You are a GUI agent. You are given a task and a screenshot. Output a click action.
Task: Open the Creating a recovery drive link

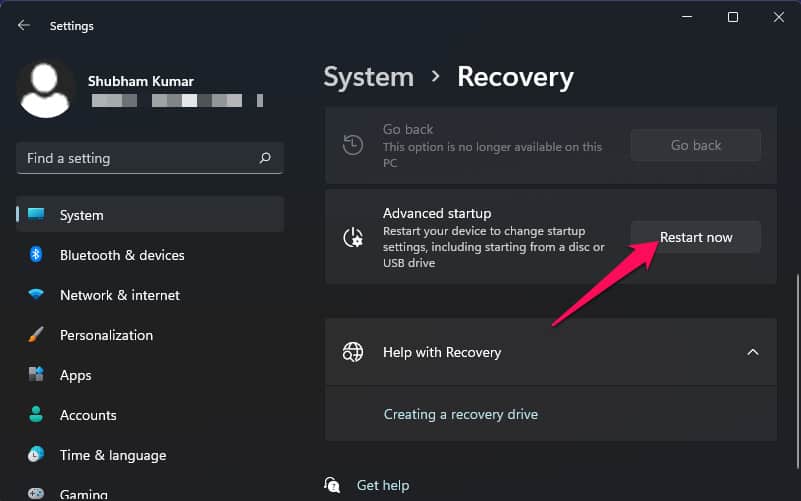pyautogui.click(x=461, y=414)
